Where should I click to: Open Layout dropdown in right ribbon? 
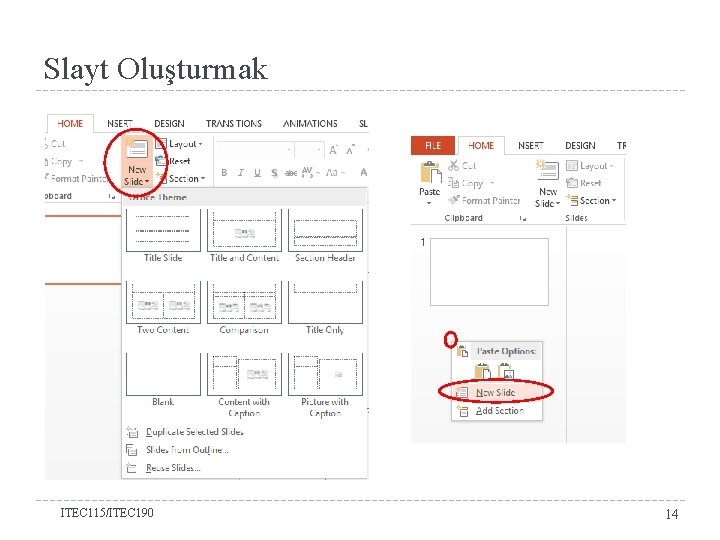(x=591, y=166)
